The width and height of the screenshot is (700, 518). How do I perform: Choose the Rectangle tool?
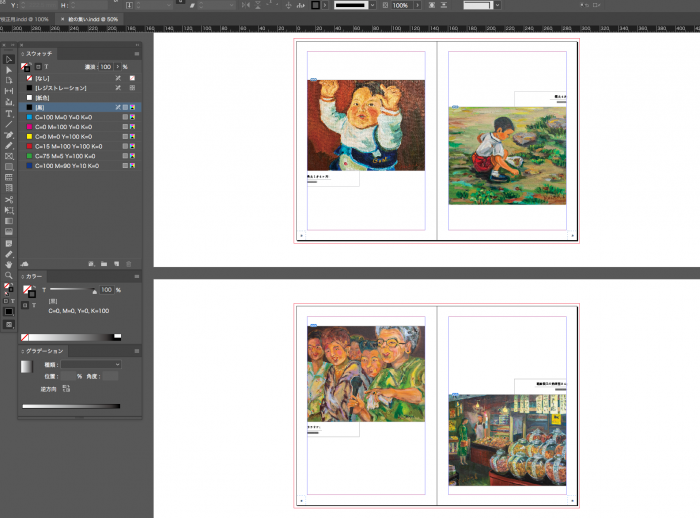tap(8, 167)
